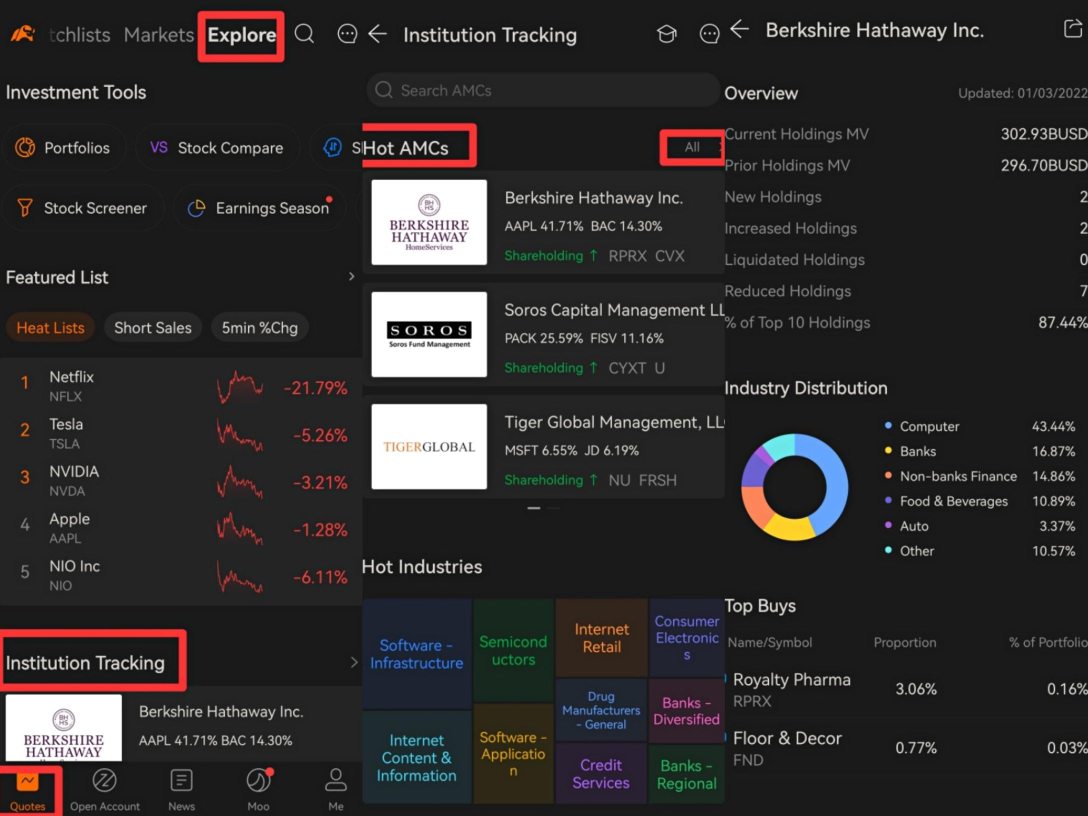Screen dimensions: 1088x816
Task: Open Tesla in the Heat Lists
Action: (181, 434)
